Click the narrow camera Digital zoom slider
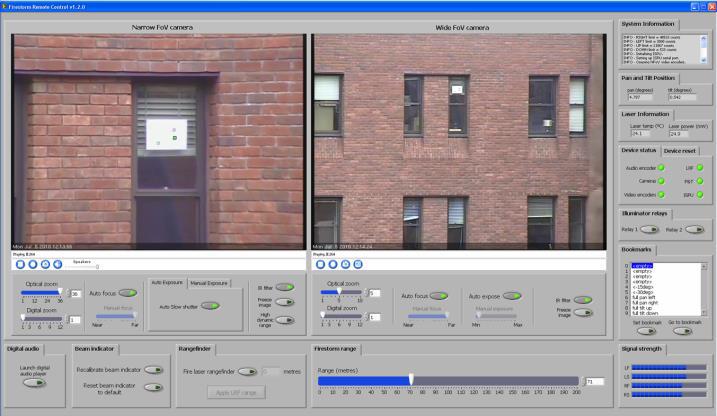The width and height of the screenshot is (717, 416). (x=42, y=319)
